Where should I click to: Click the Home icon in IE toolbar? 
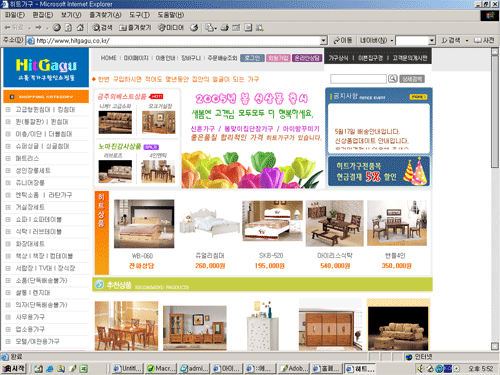click(x=80, y=28)
